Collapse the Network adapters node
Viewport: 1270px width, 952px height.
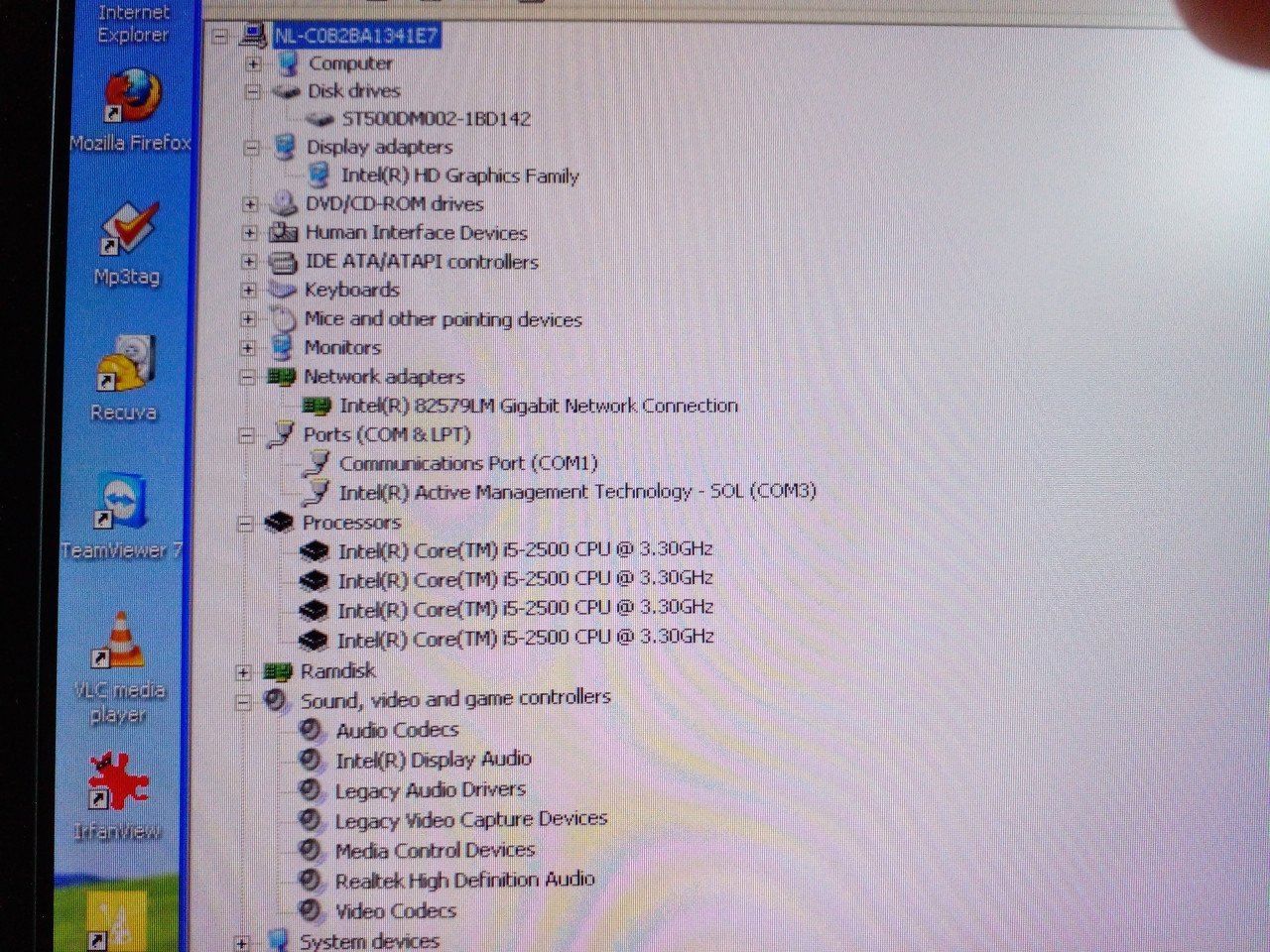(247, 377)
